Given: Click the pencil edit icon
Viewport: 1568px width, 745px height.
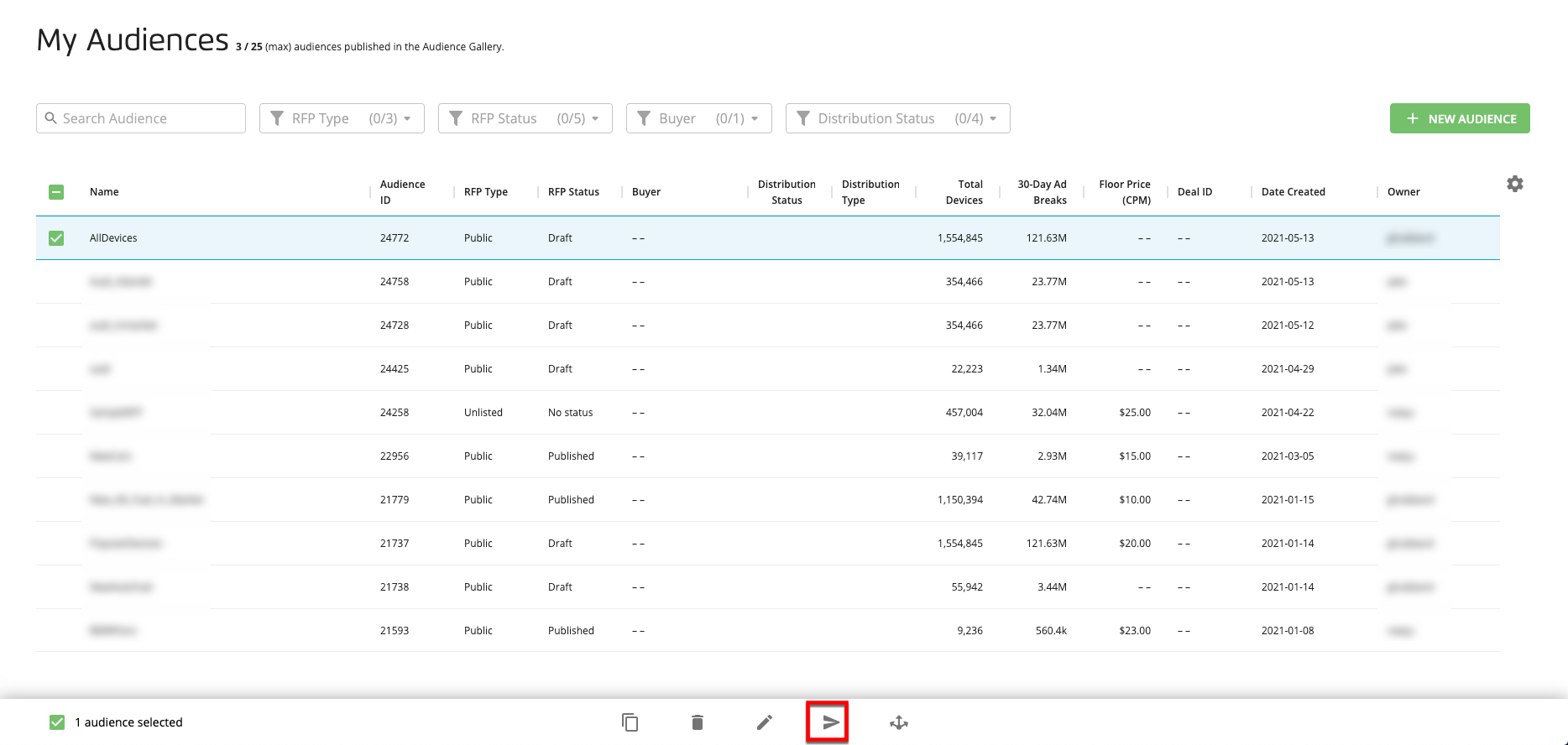Looking at the screenshot, I should pyautogui.click(x=765, y=722).
